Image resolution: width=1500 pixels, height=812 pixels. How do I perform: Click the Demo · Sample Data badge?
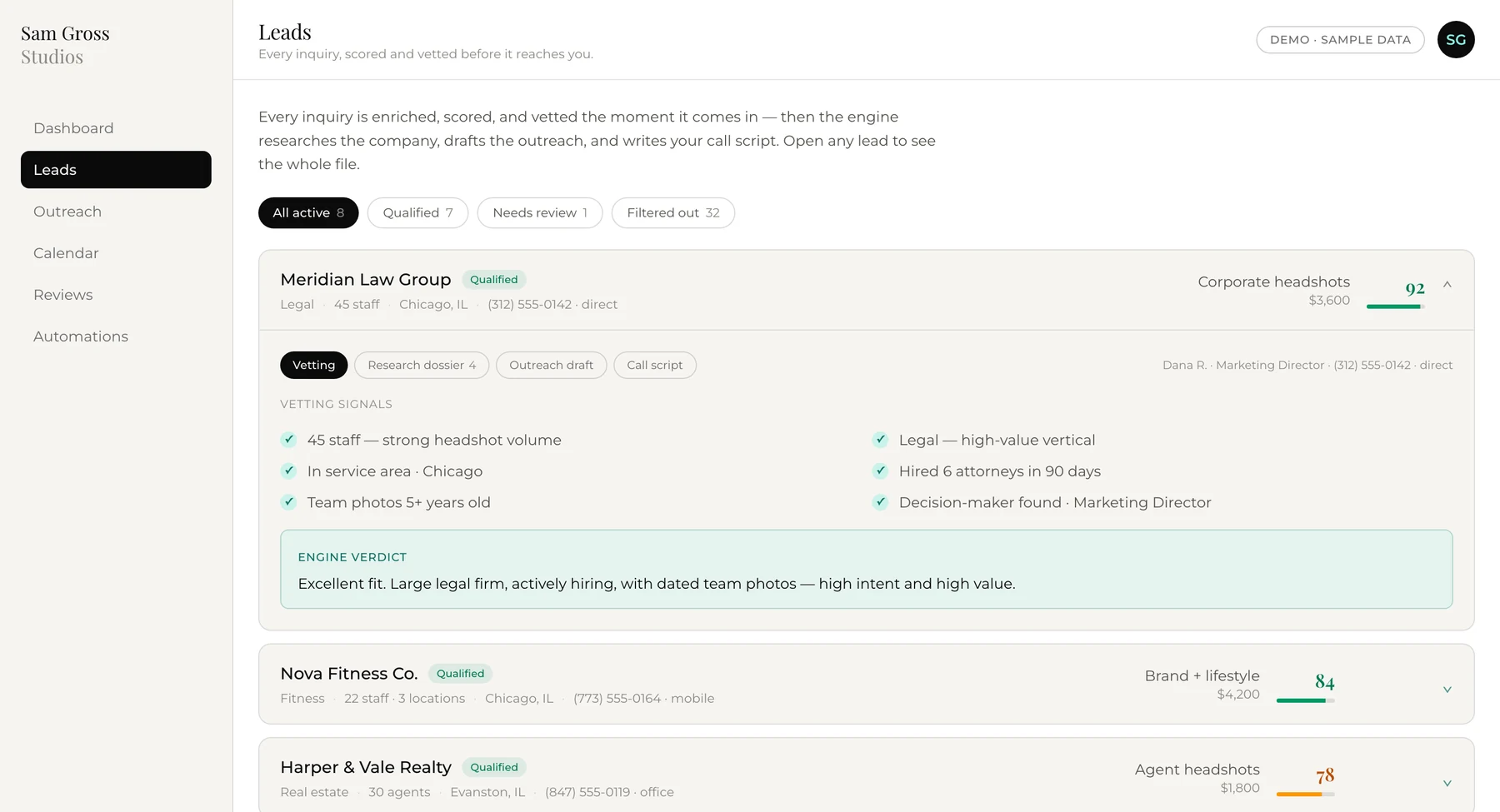[1340, 40]
